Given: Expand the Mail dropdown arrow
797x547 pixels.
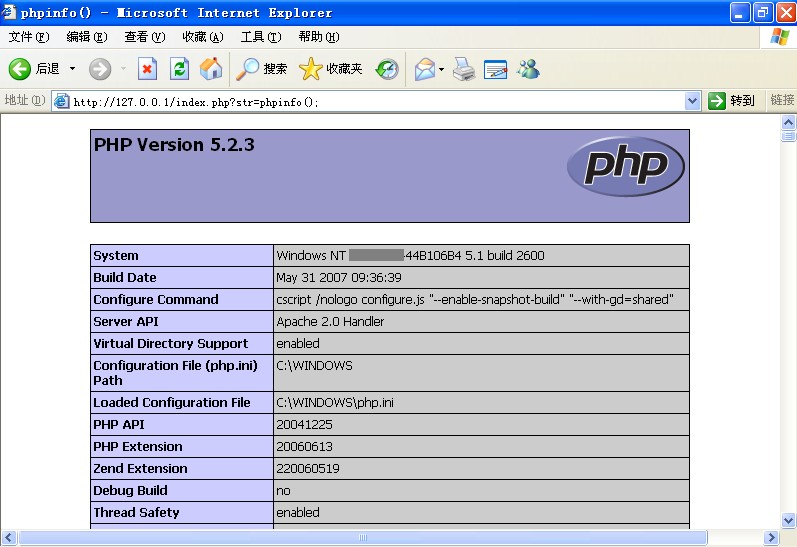Looking at the screenshot, I should pos(441,69).
